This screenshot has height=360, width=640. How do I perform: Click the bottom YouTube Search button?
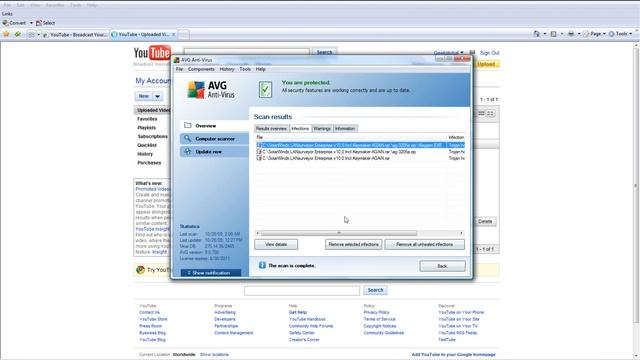pos(376,290)
